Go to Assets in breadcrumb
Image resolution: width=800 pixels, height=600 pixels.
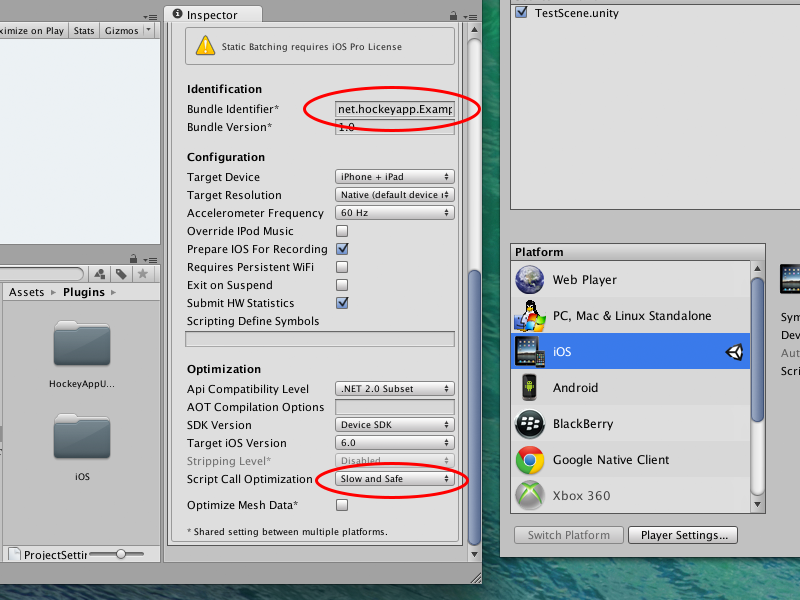coord(27,292)
